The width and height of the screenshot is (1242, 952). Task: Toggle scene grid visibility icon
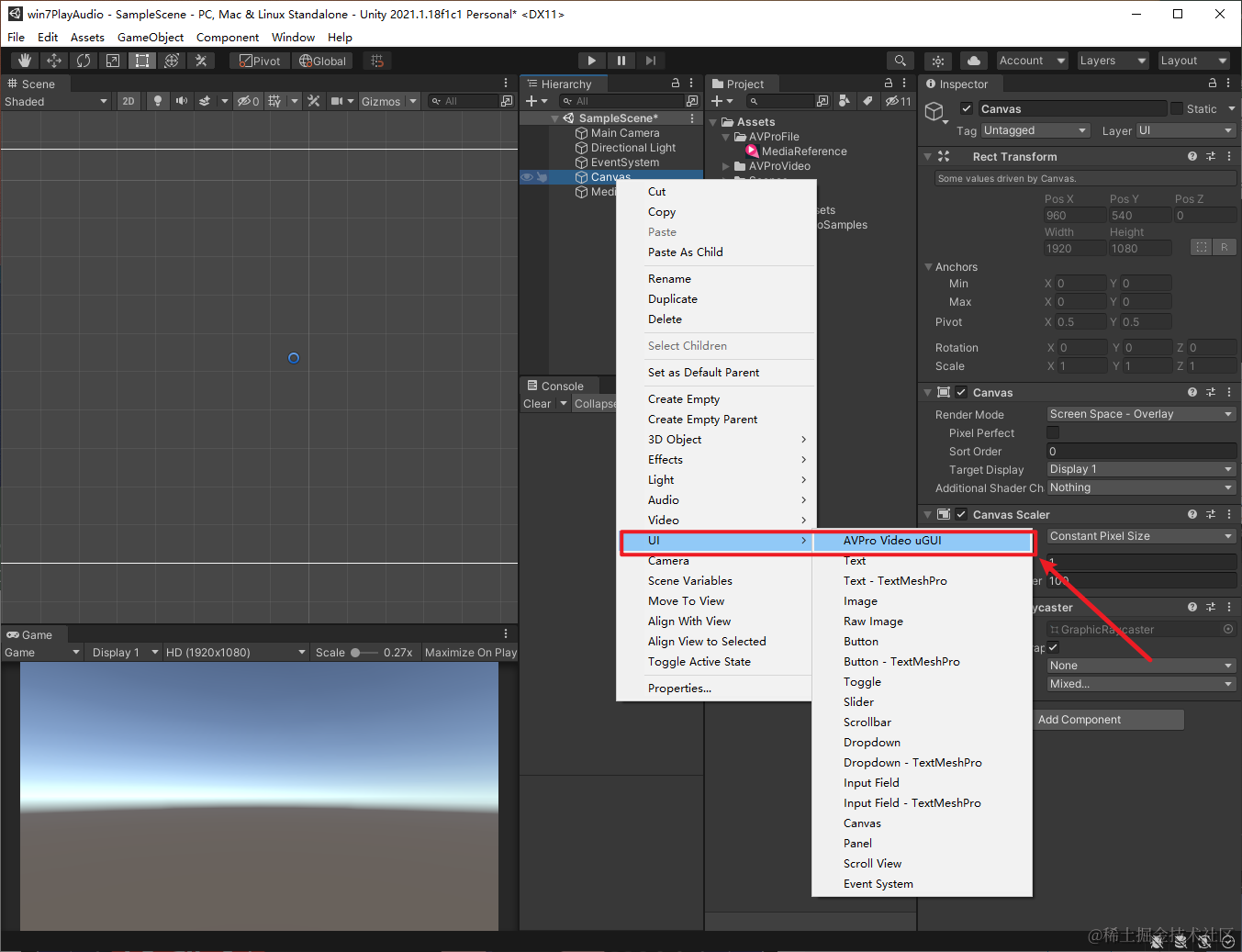(274, 101)
